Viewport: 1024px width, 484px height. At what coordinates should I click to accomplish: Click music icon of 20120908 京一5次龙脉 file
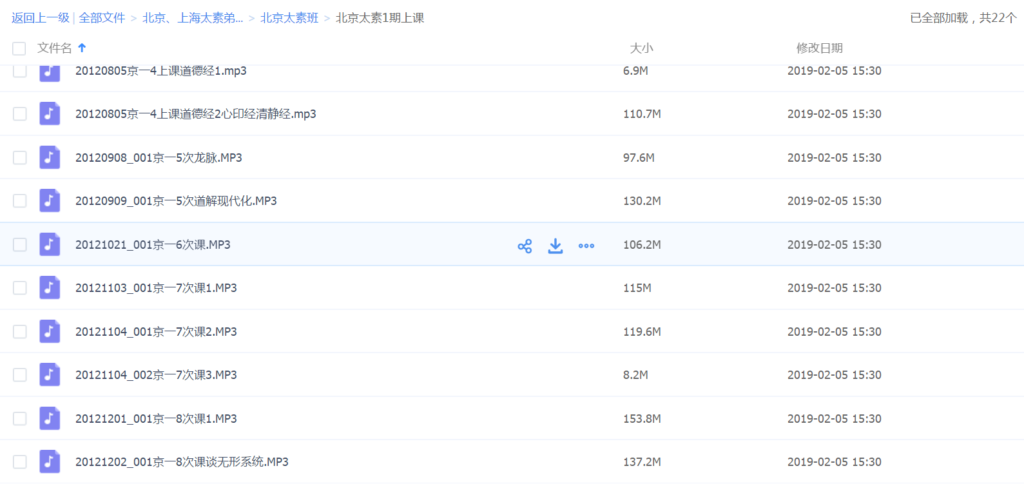tap(50, 157)
